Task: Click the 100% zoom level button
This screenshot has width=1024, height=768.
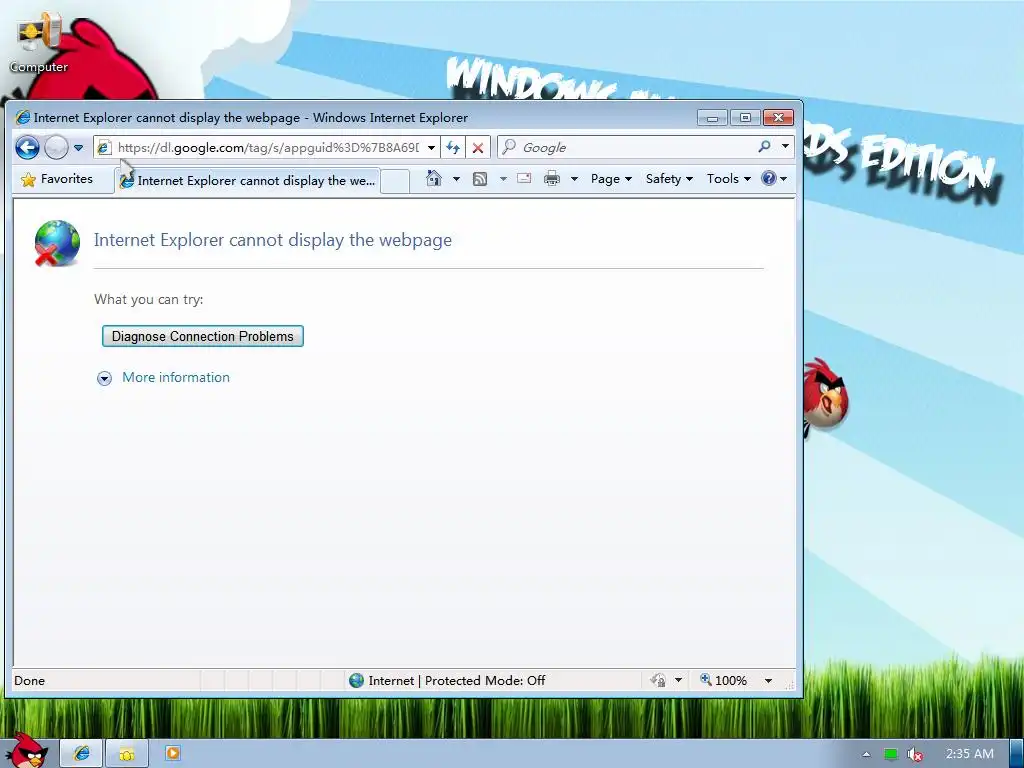Action: click(x=724, y=680)
